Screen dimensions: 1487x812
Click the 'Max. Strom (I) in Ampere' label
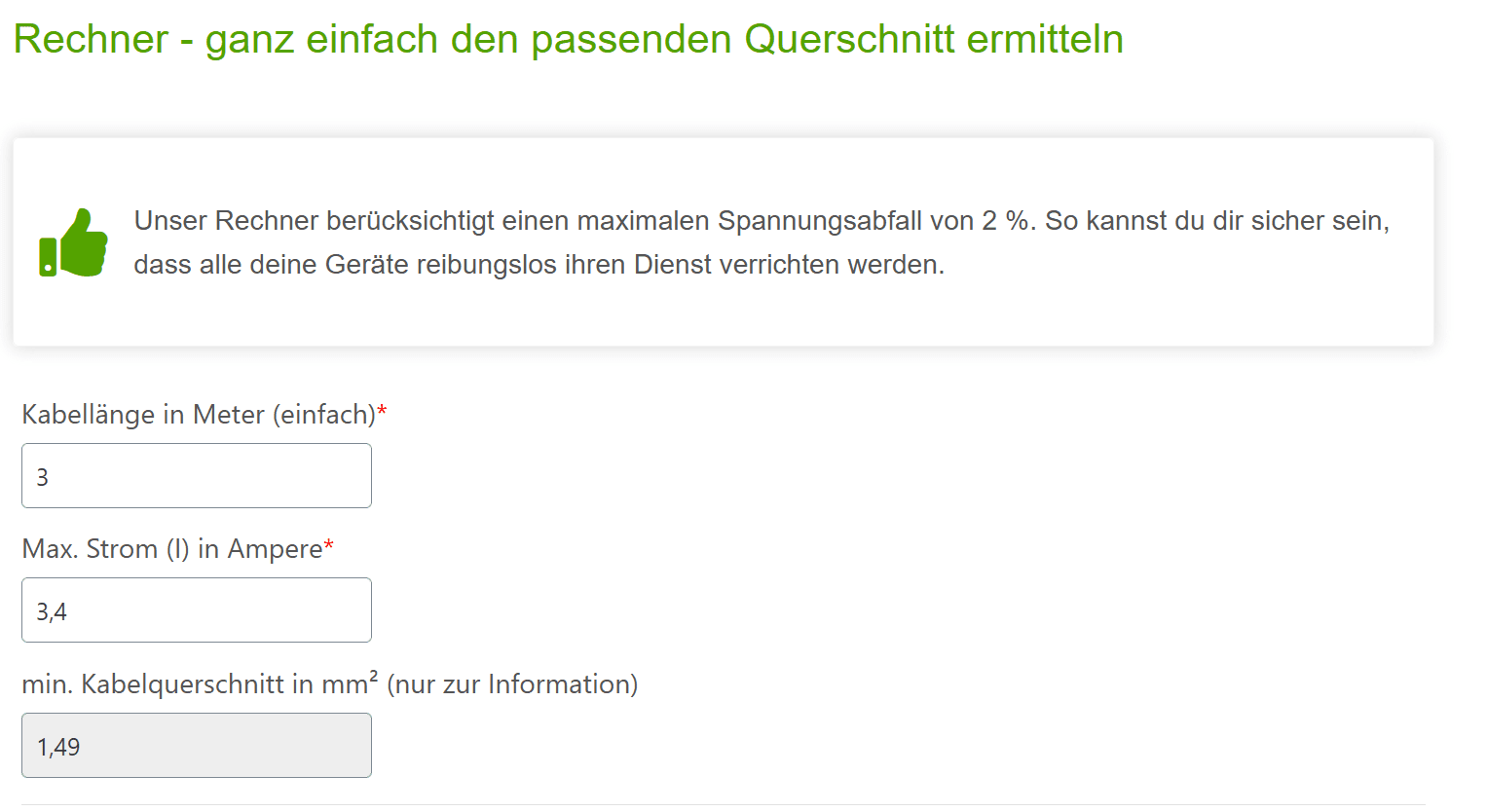point(171,549)
